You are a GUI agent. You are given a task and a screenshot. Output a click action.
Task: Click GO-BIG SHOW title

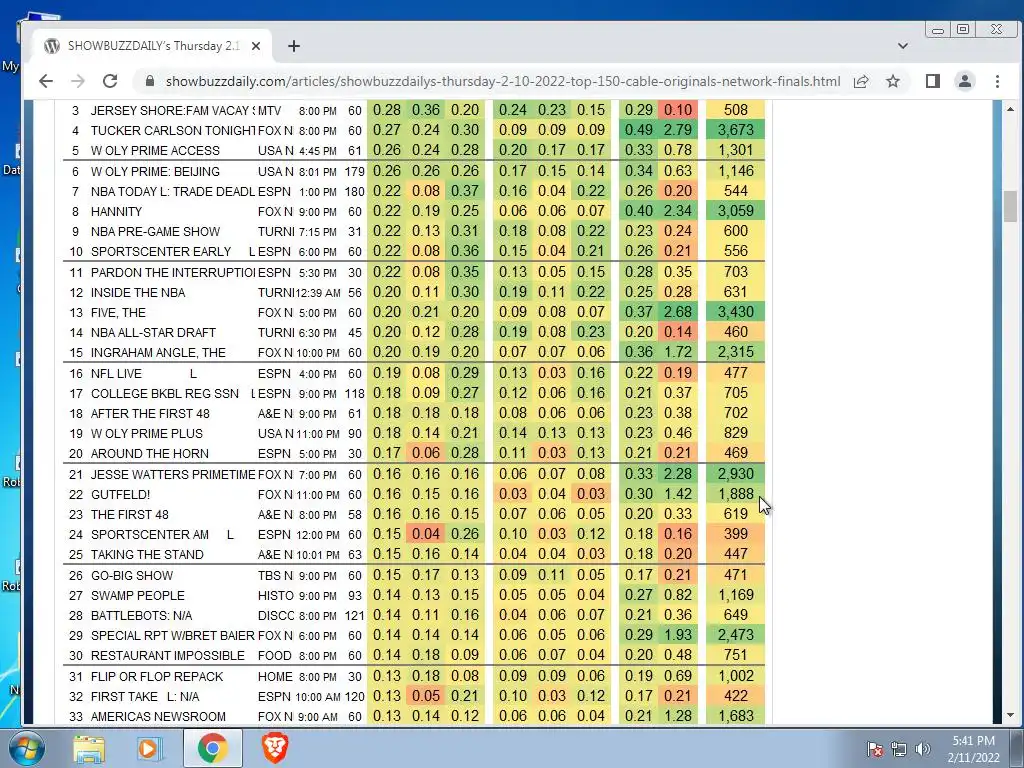click(132, 575)
